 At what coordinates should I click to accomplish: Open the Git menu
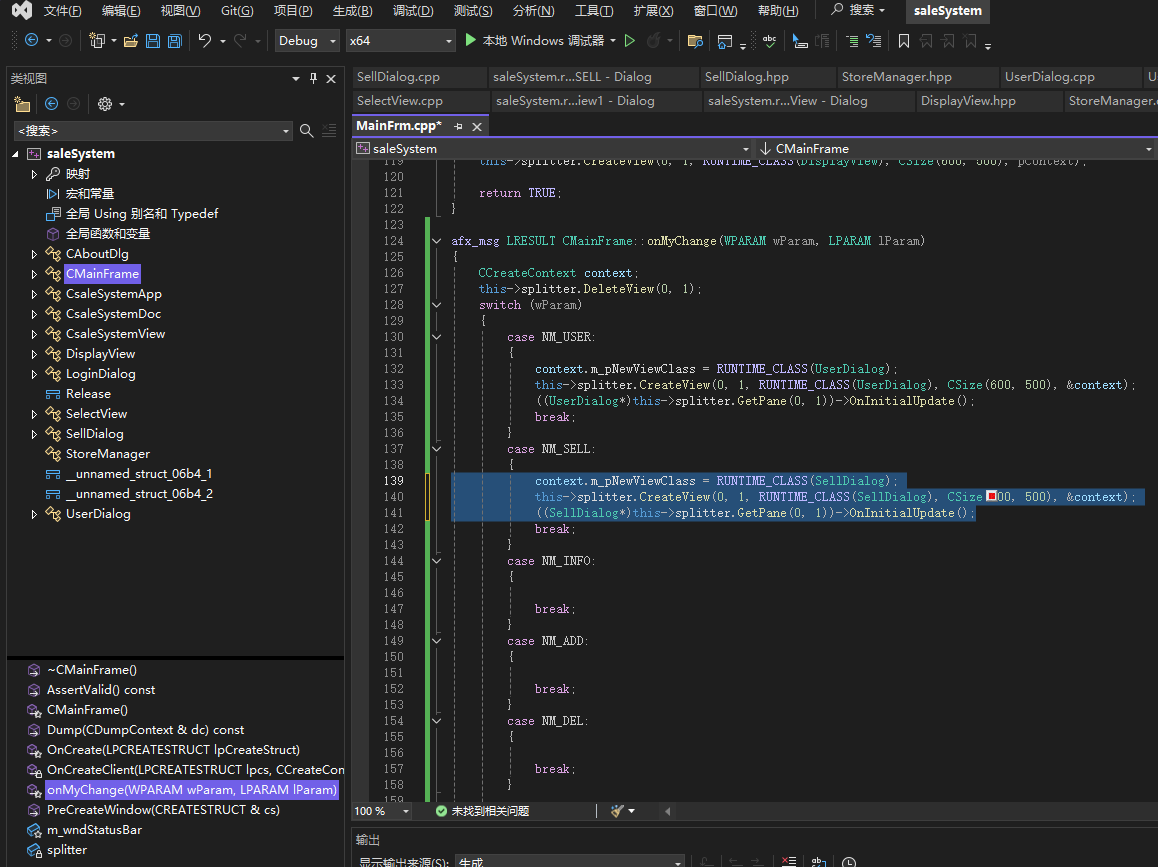237,11
